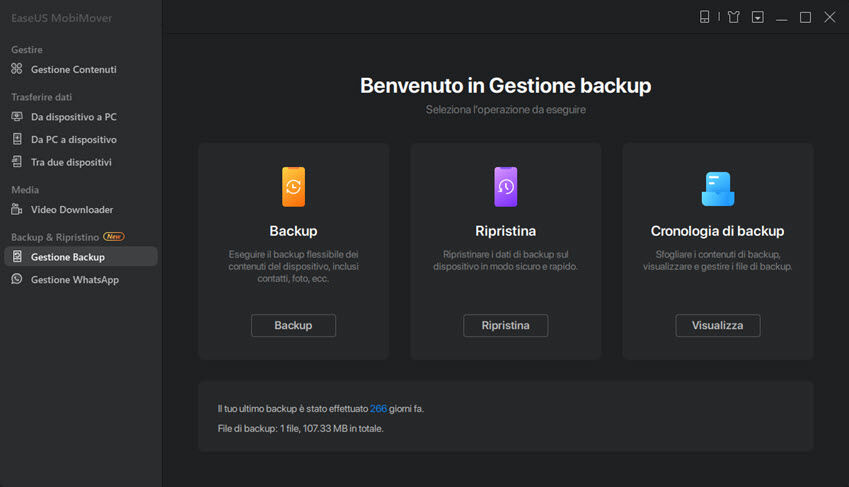The image size is (849, 487).
Task: Open Gestione WhatsApp section
Action: (74, 280)
